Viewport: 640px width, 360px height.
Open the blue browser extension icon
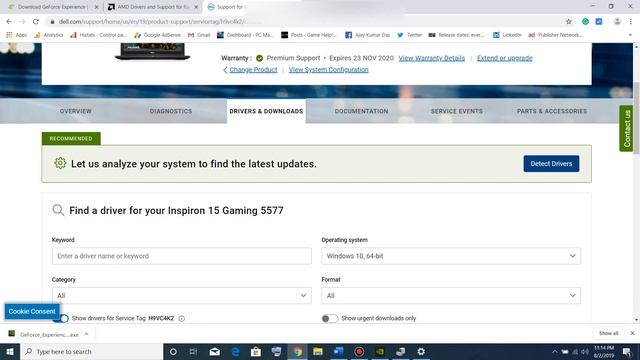pyautogui.click(x=599, y=22)
